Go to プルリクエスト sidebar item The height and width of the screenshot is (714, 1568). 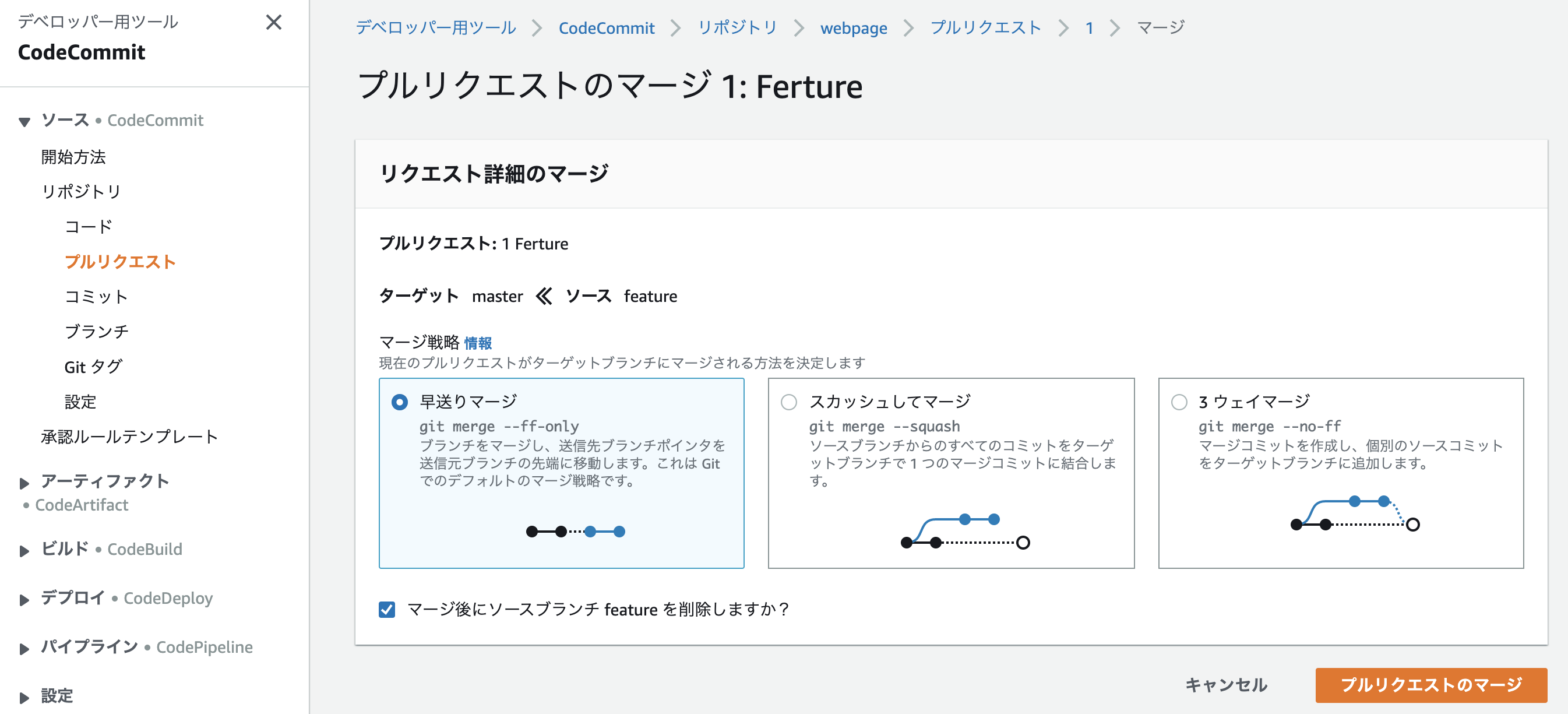point(120,262)
